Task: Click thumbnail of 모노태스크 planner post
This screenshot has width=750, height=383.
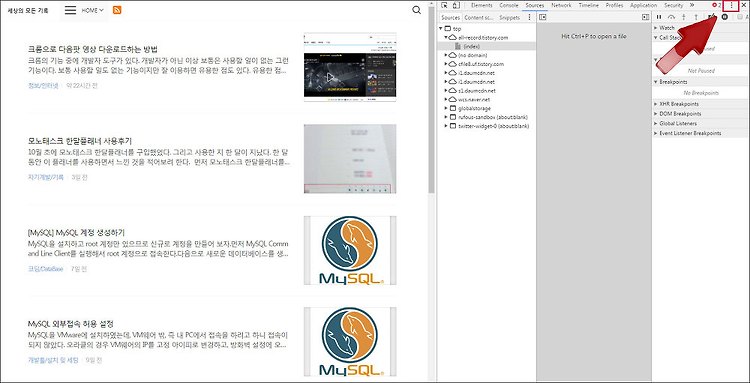Action: (x=350, y=159)
